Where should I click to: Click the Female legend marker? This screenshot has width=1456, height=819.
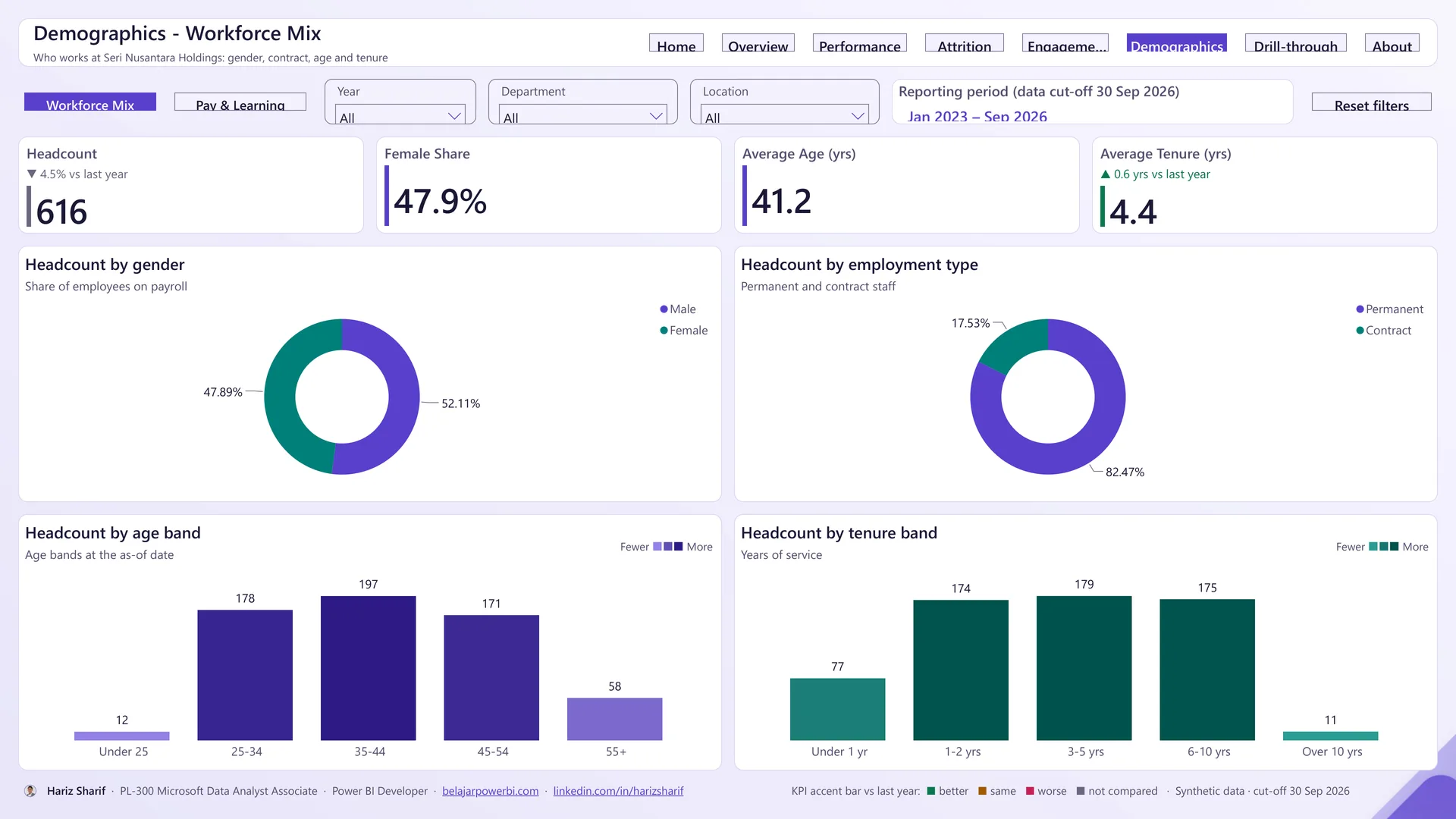tap(664, 331)
